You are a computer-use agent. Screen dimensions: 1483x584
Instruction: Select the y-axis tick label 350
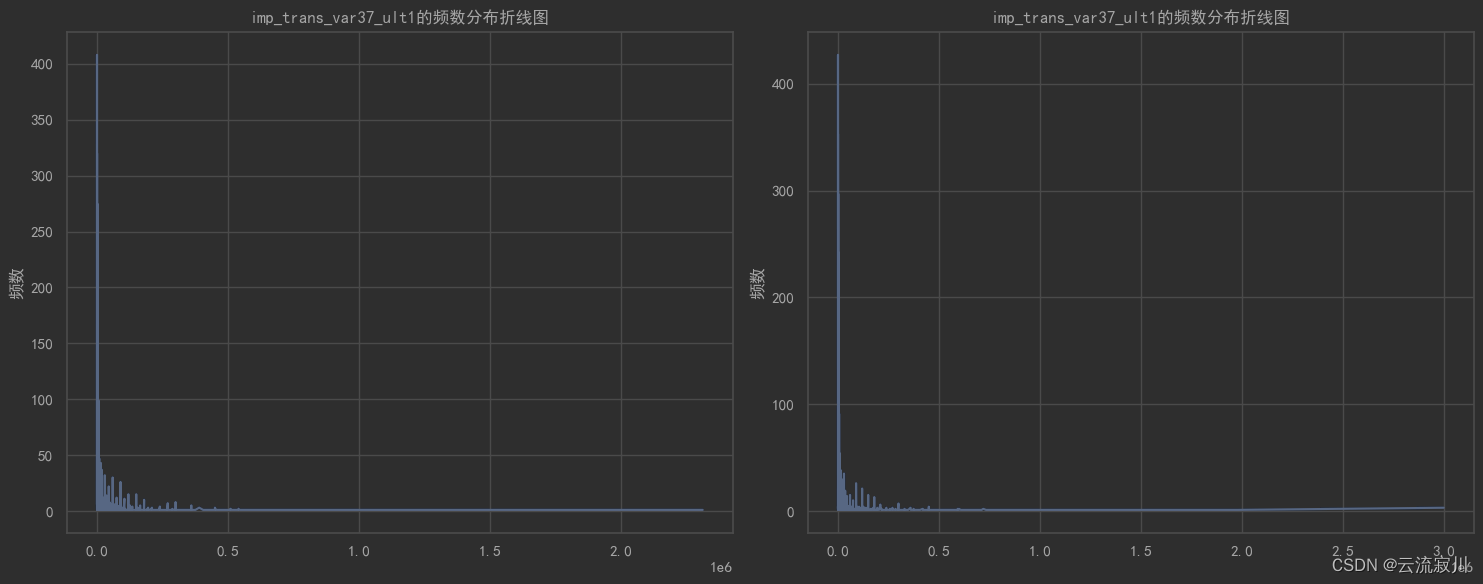pyautogui.click(x=41, y=121)
